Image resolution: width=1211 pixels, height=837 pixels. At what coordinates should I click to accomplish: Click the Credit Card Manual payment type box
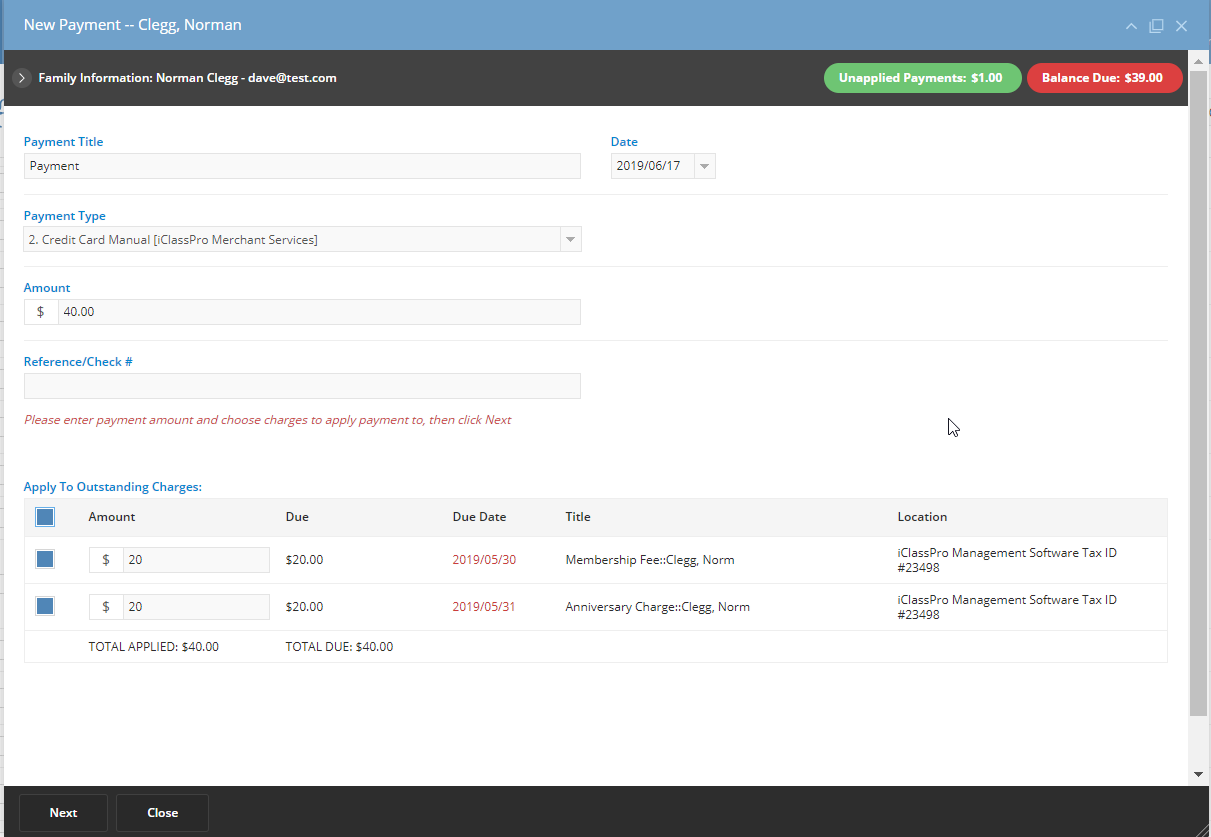pos(291,240)
